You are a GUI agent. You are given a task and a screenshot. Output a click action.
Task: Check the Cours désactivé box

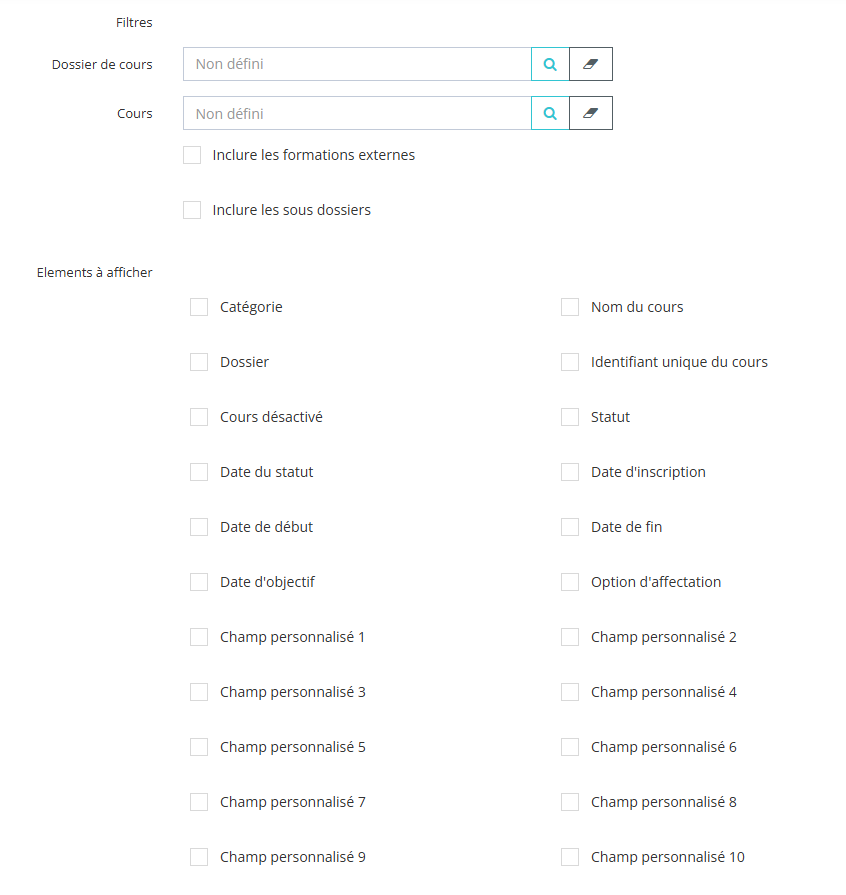[x=199, y=417]
